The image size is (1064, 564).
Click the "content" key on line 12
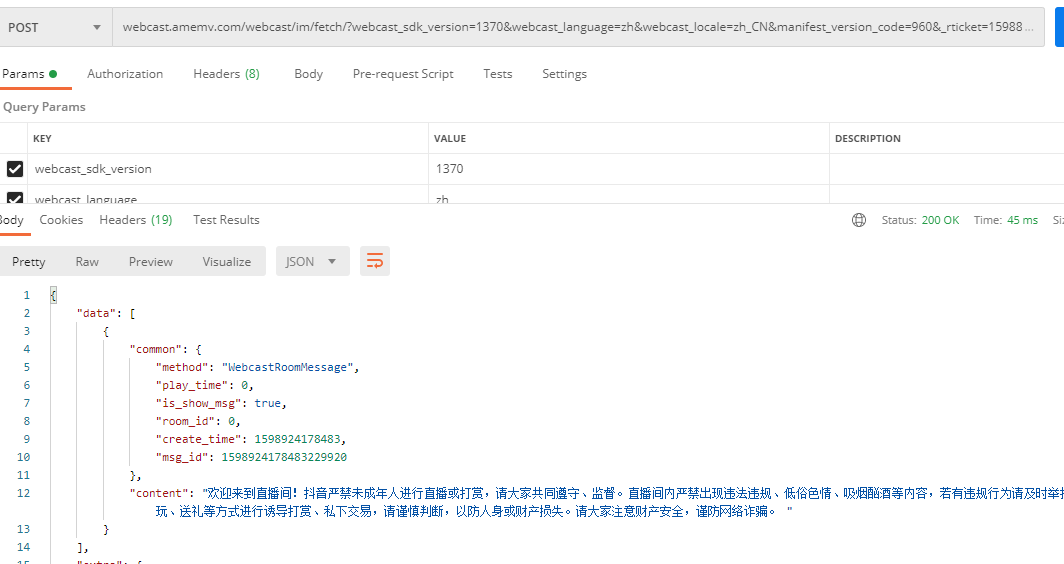click(x=159, y=493)
